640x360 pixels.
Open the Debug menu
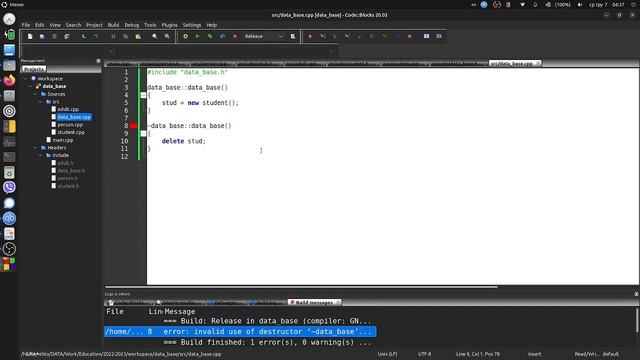(131, 25)
